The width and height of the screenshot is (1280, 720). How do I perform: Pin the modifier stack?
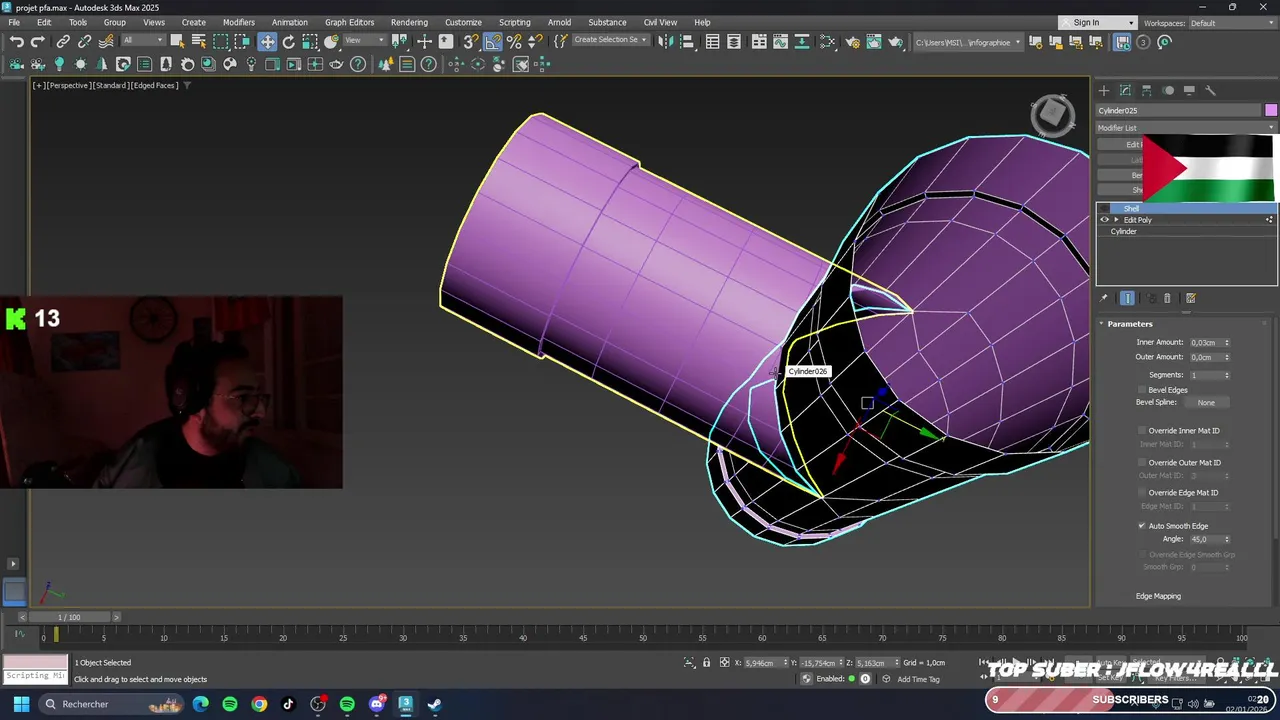tap(1104, 298)
